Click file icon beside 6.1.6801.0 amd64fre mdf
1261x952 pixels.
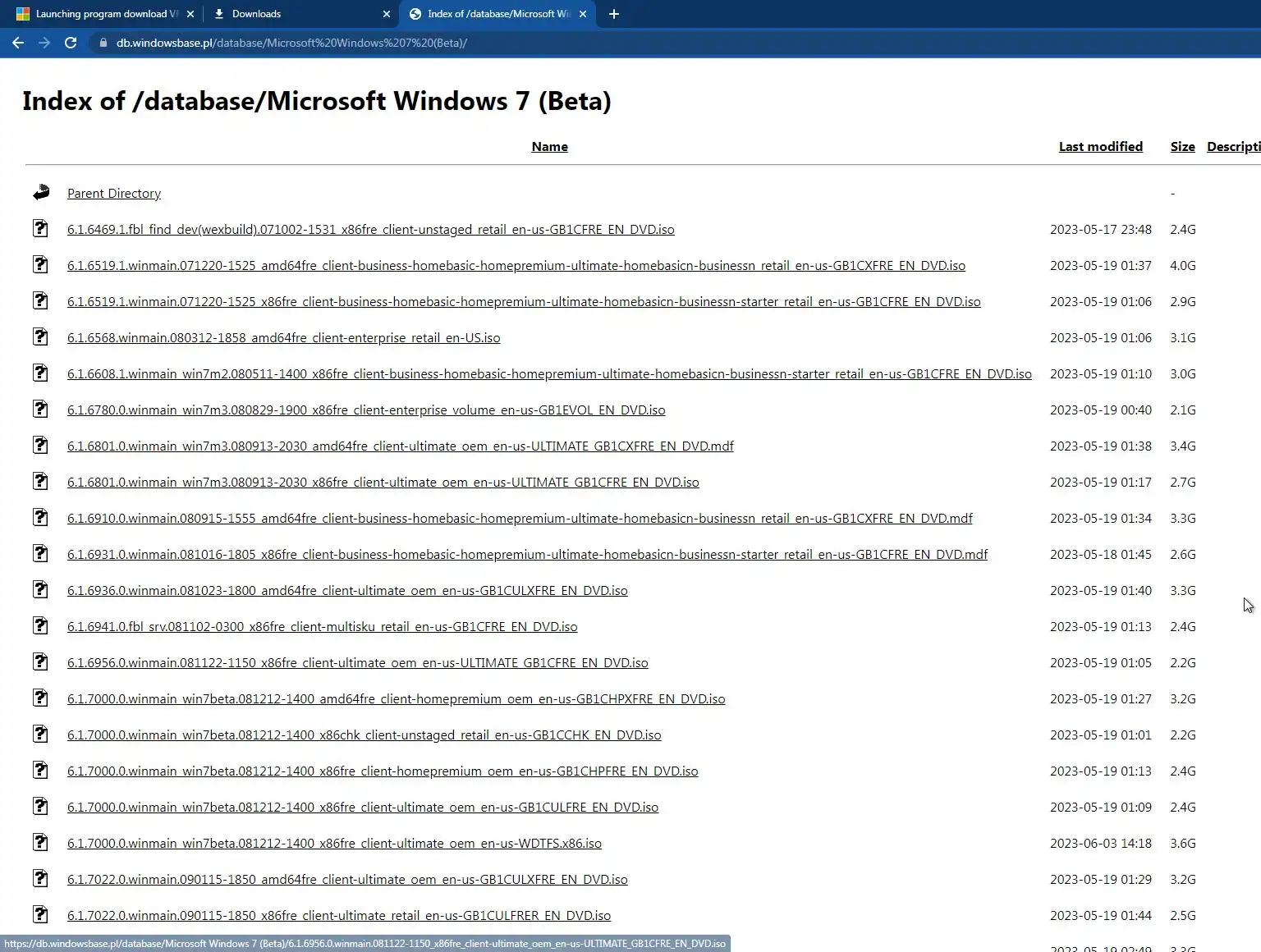[x=40, y=445]
